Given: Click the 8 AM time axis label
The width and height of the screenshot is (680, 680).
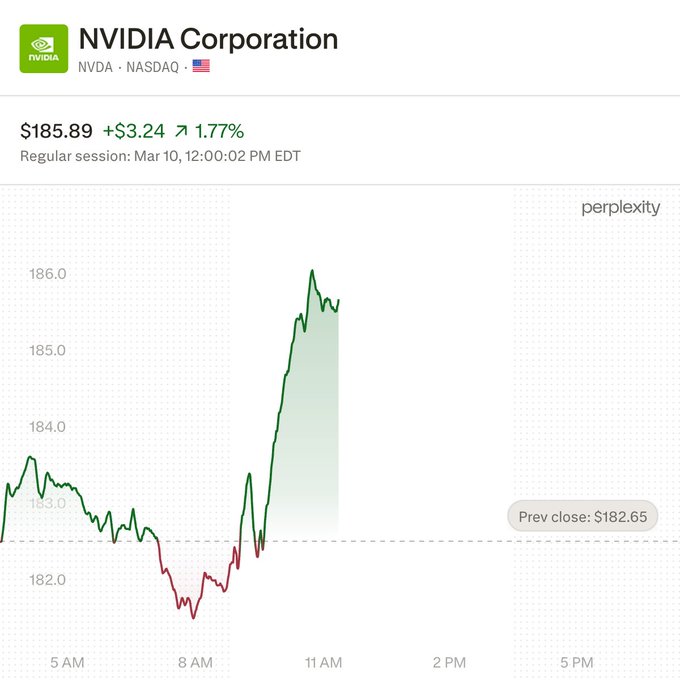Looking at the screenshot, I should (195, 662).
